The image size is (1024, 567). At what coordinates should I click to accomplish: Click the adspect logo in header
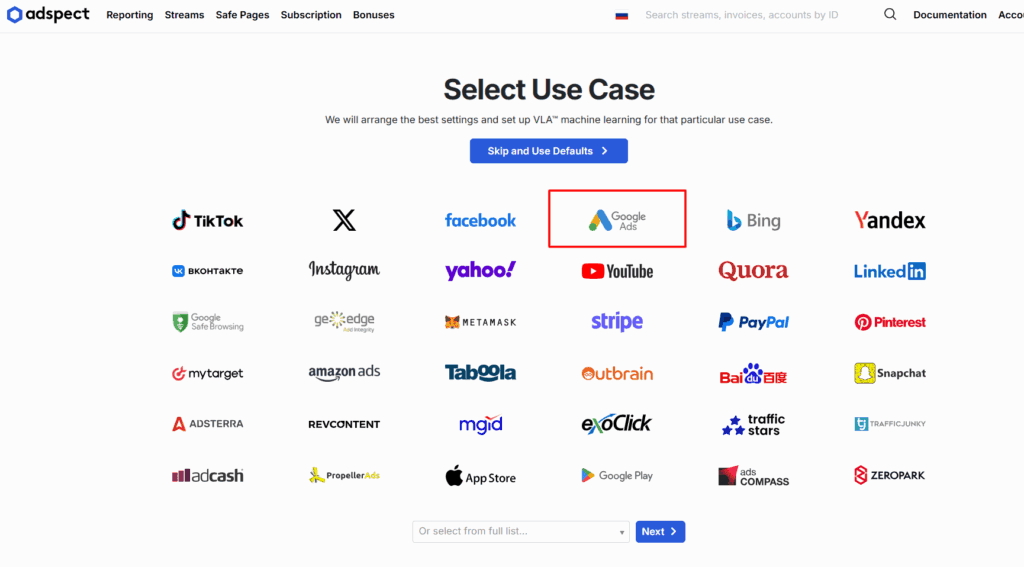(48, 15)
